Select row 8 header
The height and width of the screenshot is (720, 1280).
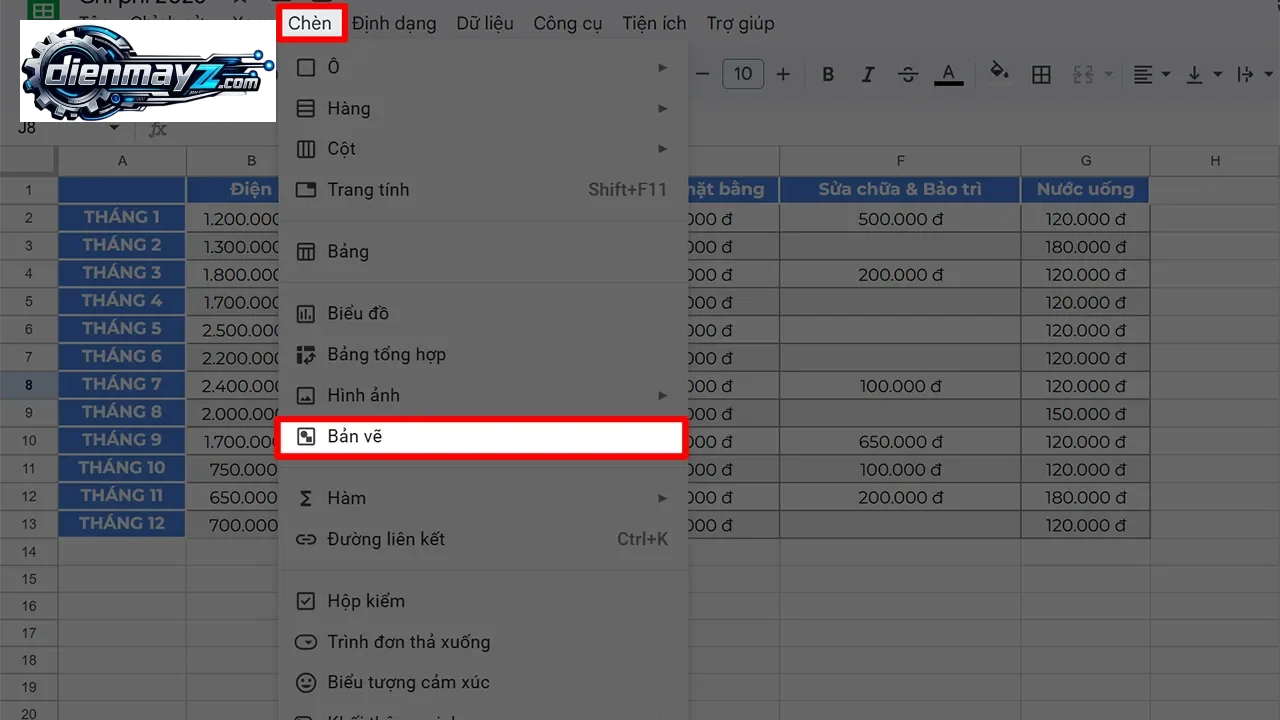(x=28, y=385)
